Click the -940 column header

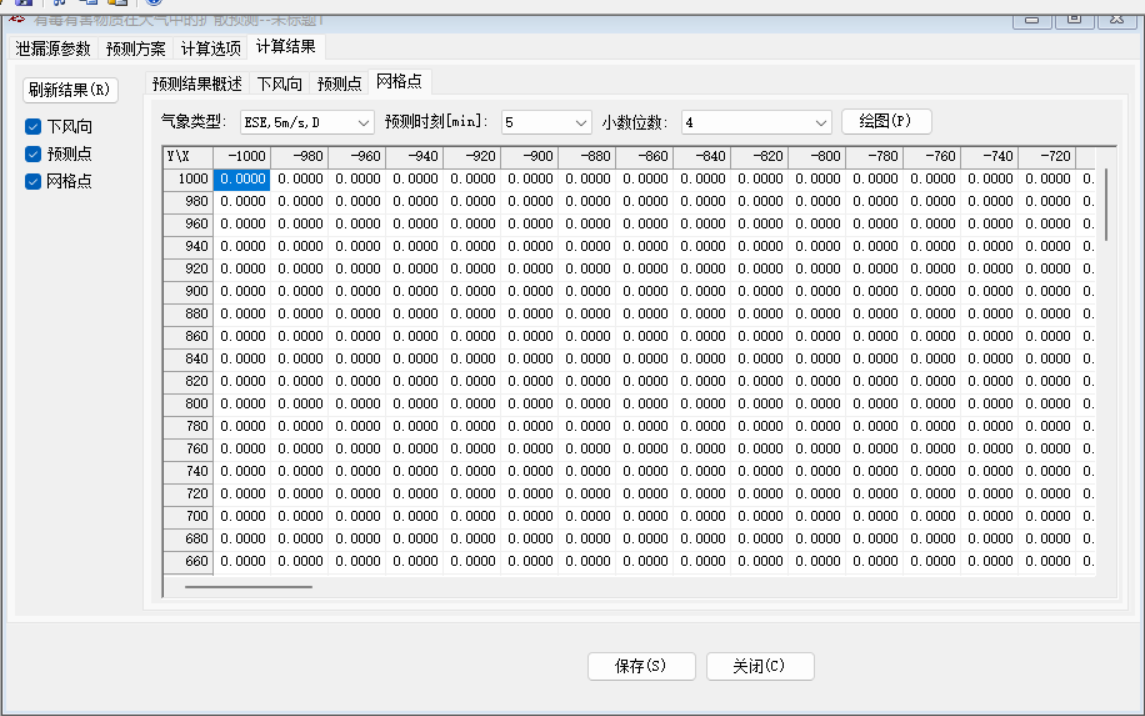pos(415,157)
